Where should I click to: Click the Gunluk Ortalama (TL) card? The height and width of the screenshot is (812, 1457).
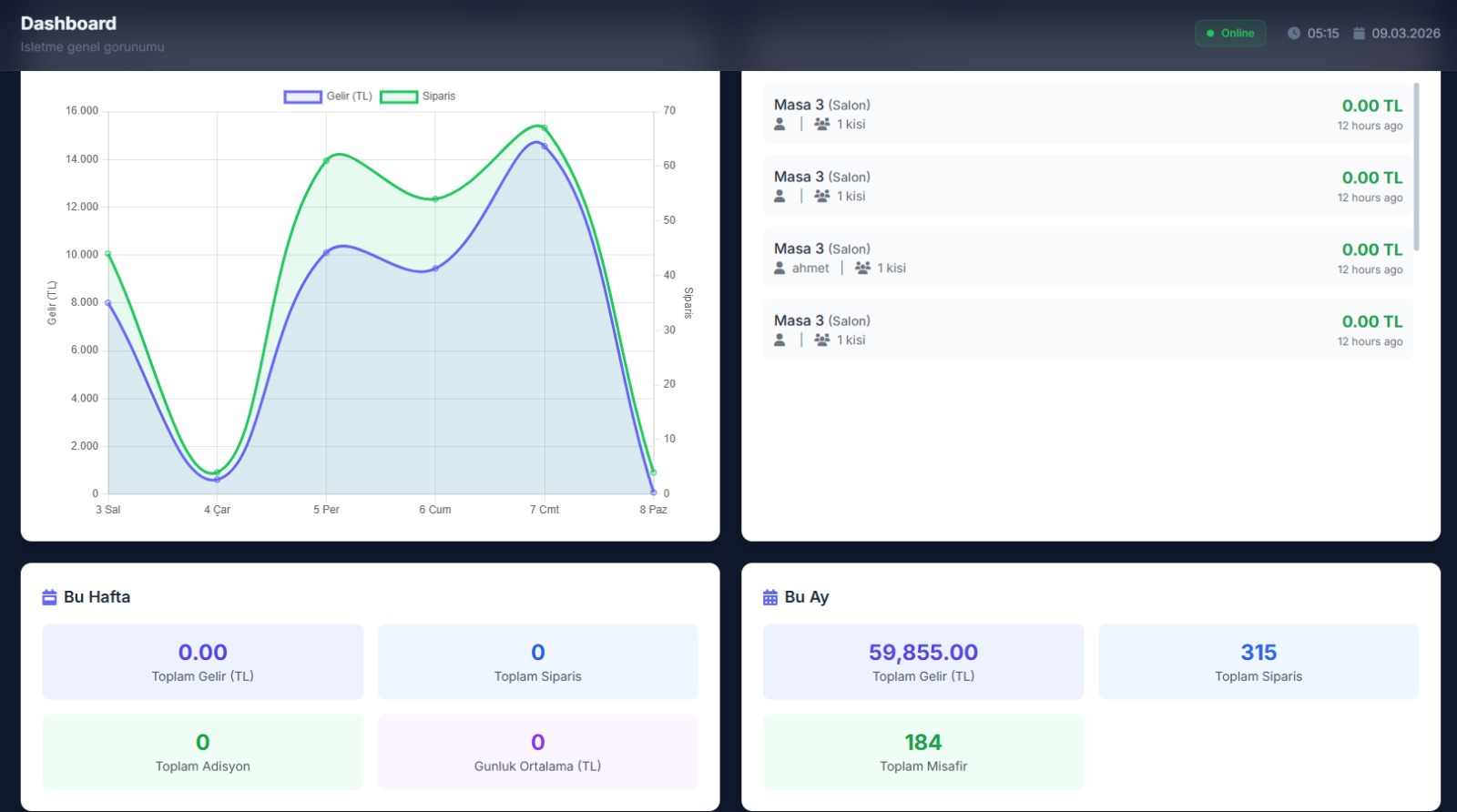pyautogui.click(x=538, y=752)
